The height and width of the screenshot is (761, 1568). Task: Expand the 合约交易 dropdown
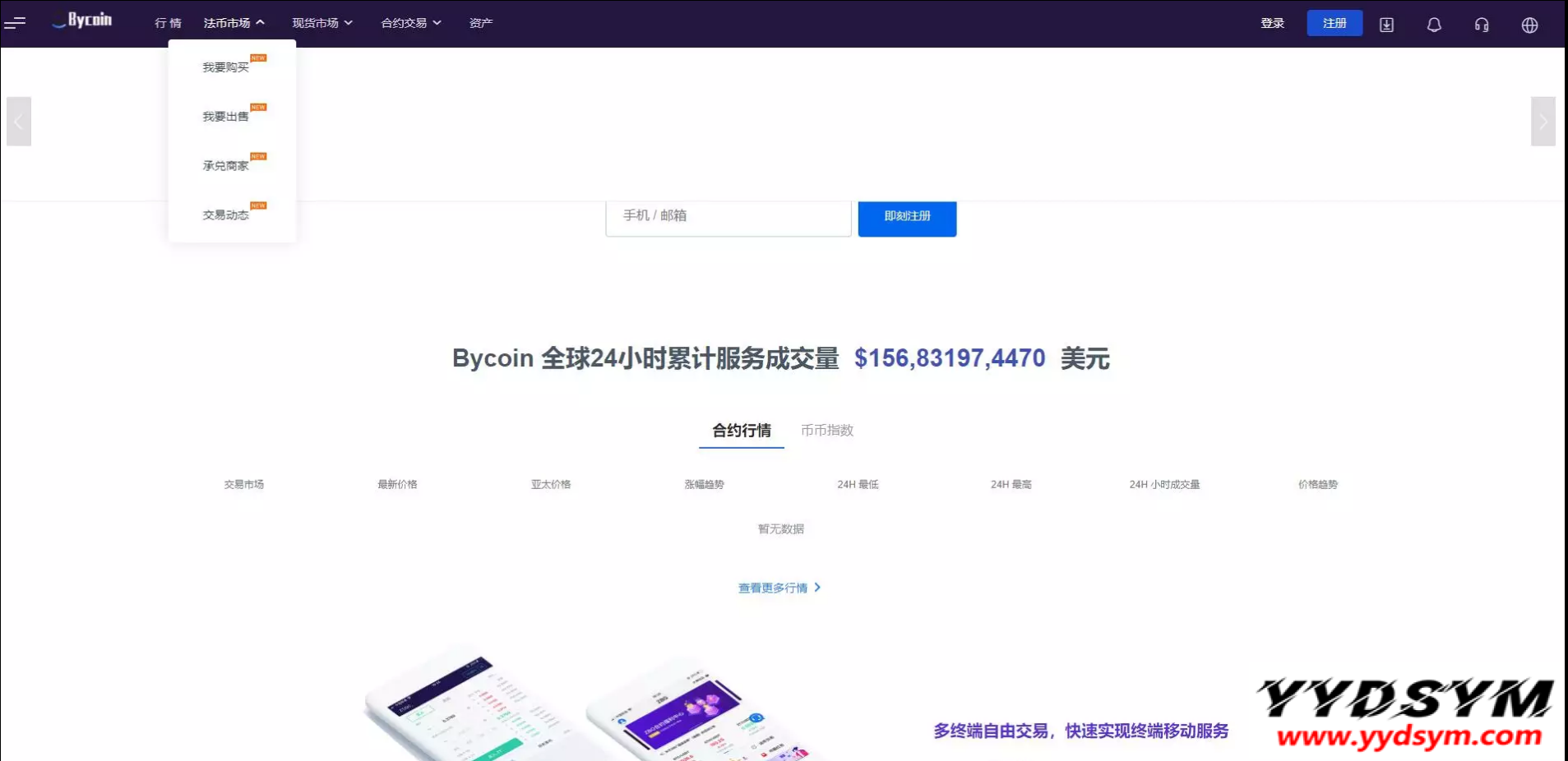(x=411, y=23)
